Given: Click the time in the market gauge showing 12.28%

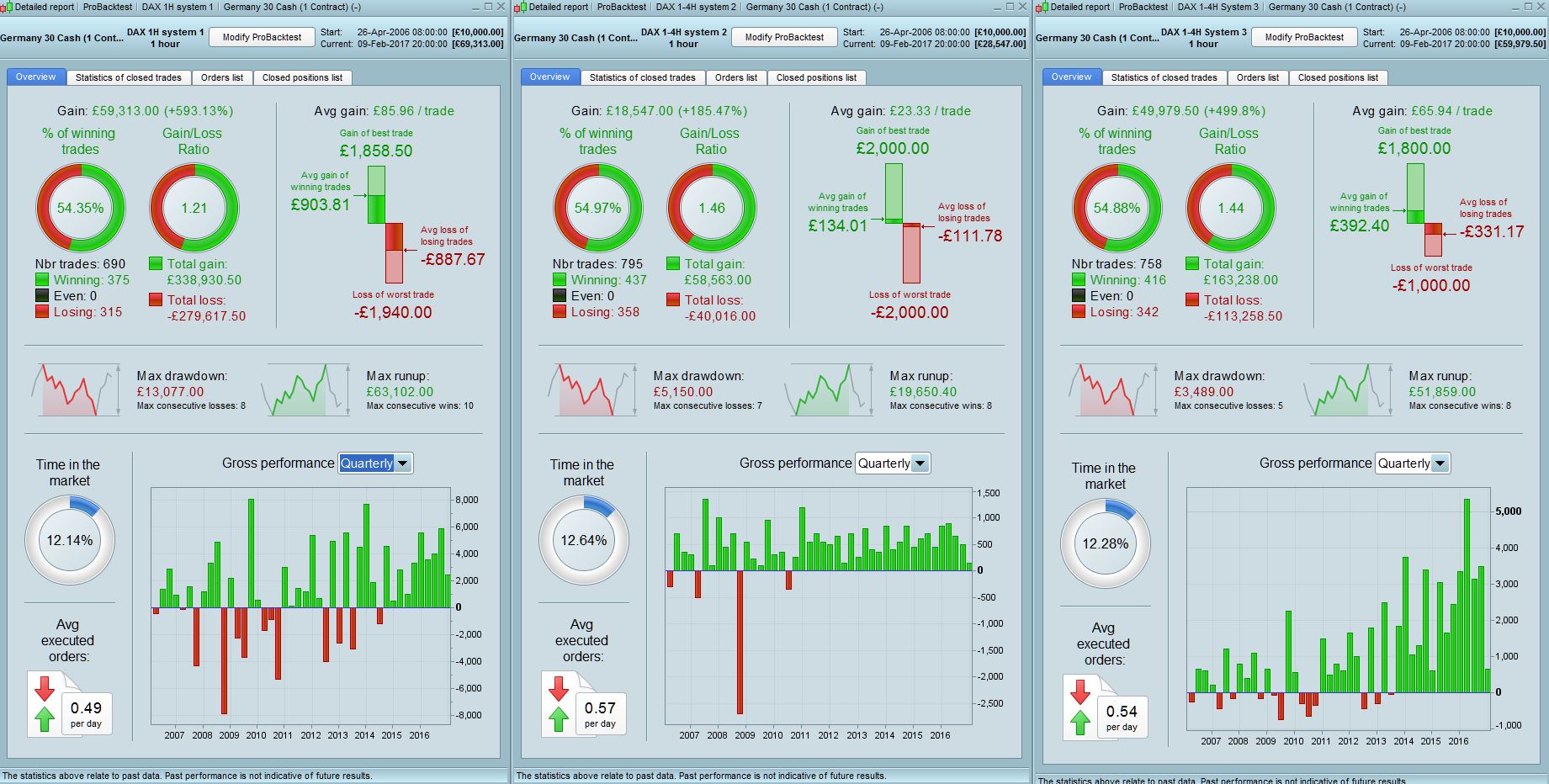Looking at the screenshot, I should (x=1105, y=544).
